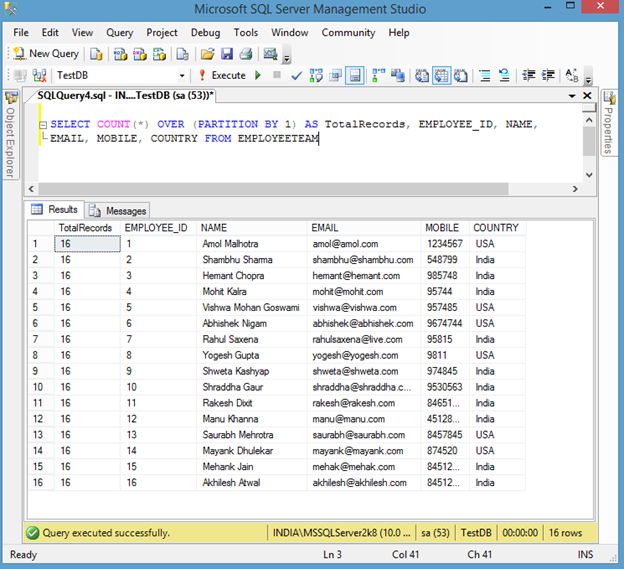624x569 pixels.
Task: Open the Query menu
Action: click(x=119, y=32)
